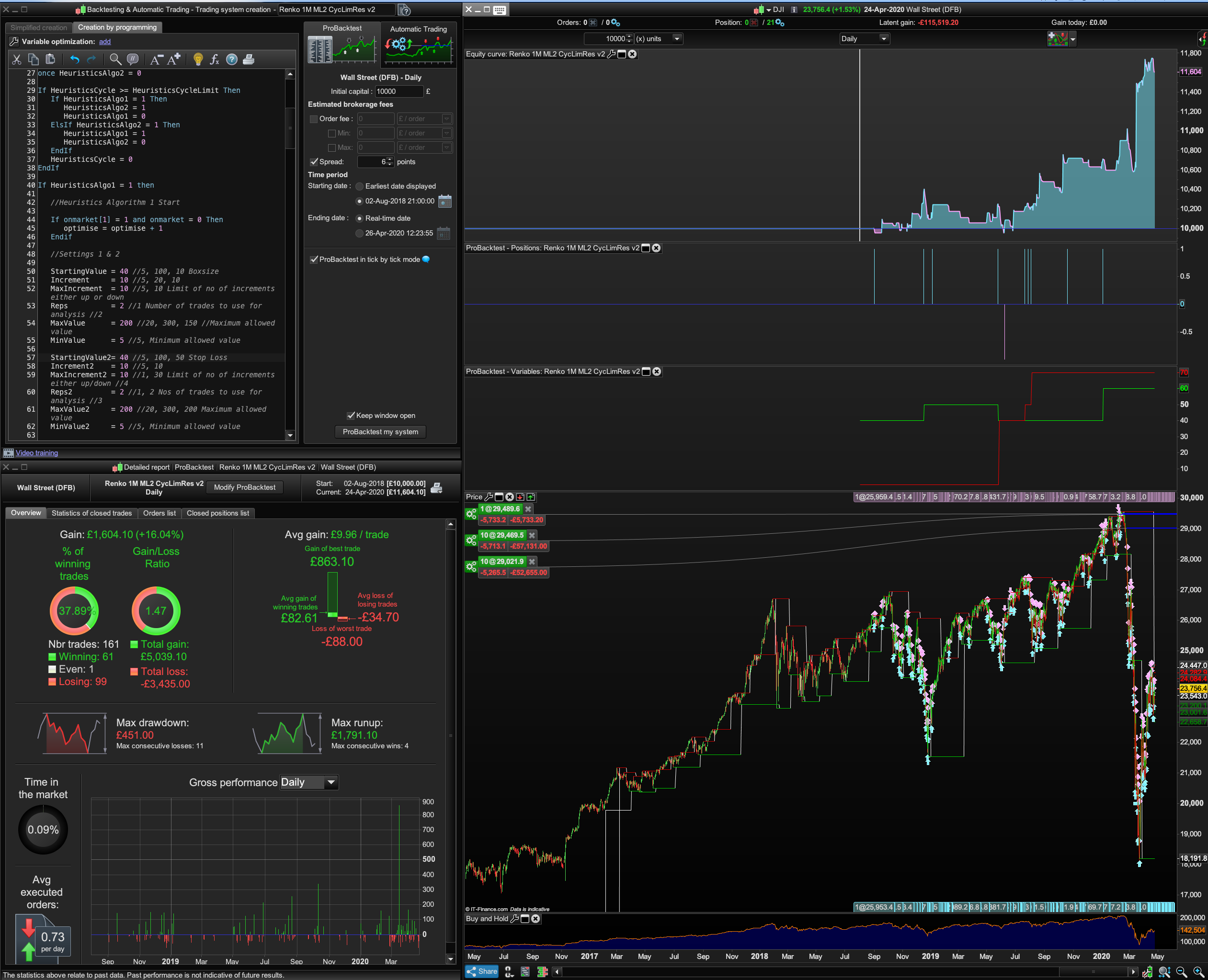Open search magnifier in code editor
This screenshot has width=1208, height=980.
pyautogui.click(x=115, y=59)
